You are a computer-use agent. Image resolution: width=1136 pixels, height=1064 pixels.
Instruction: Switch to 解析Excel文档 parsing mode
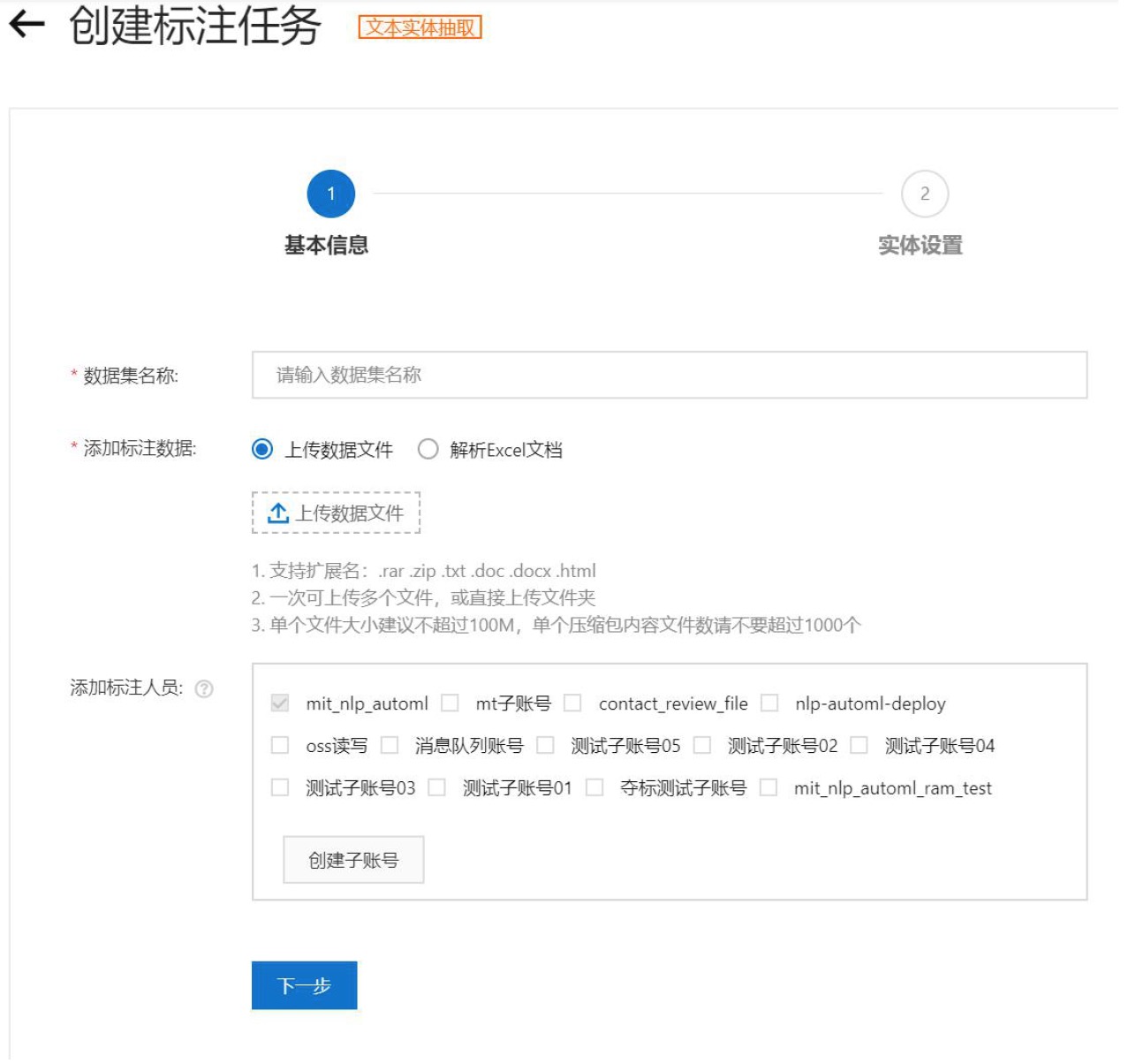pos(428,450)
